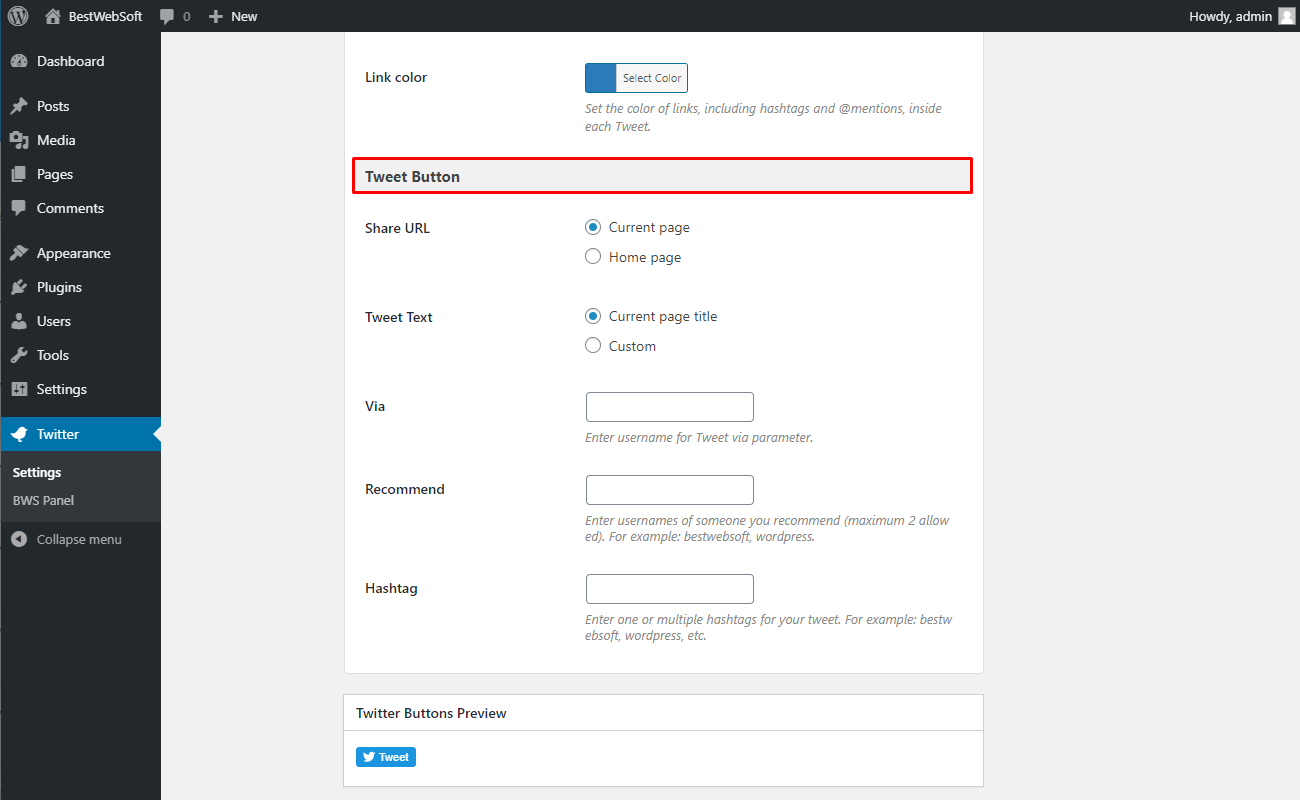Click Howdy, admin account link

1230,16
